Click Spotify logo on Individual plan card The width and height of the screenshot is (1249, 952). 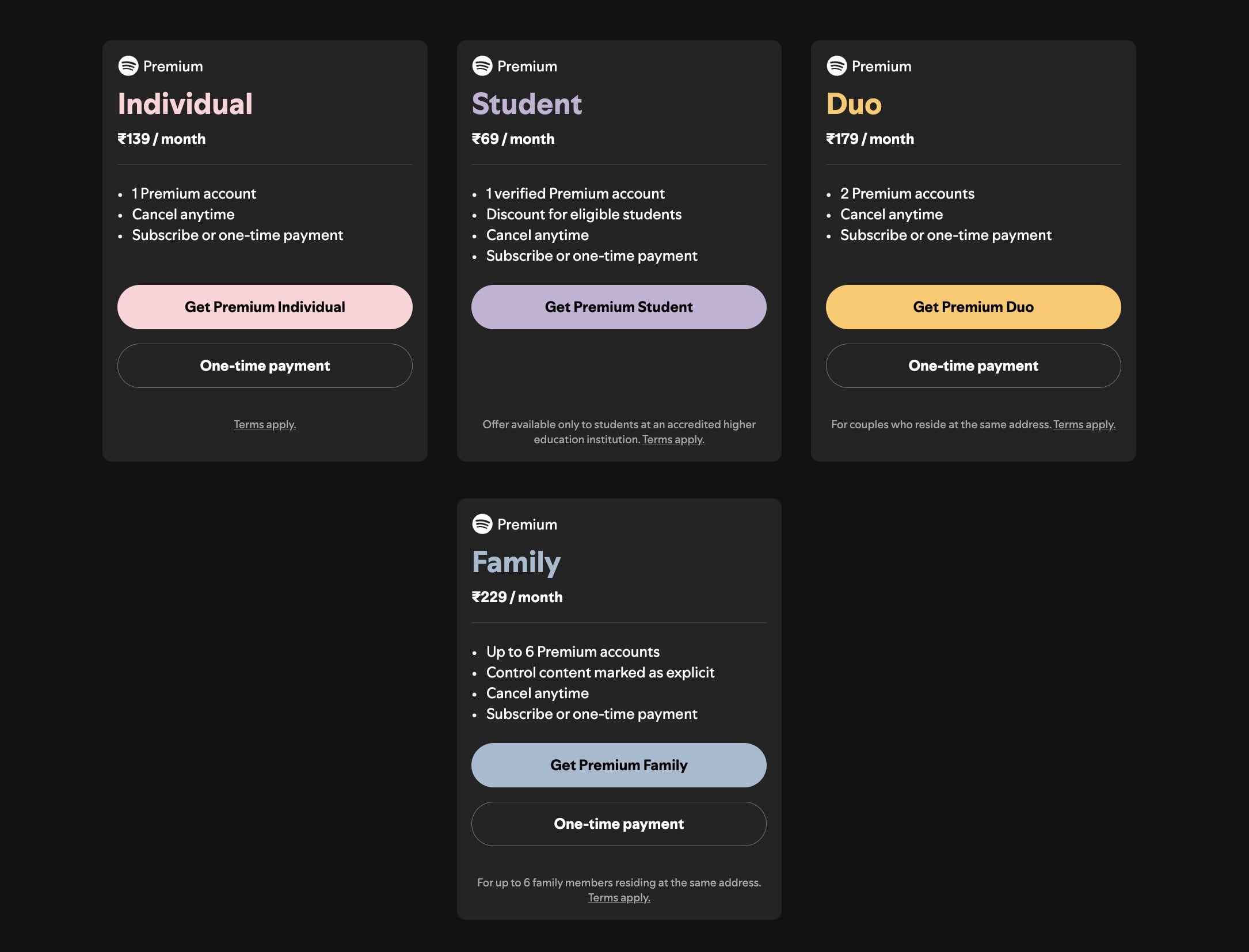coord(128,66)
